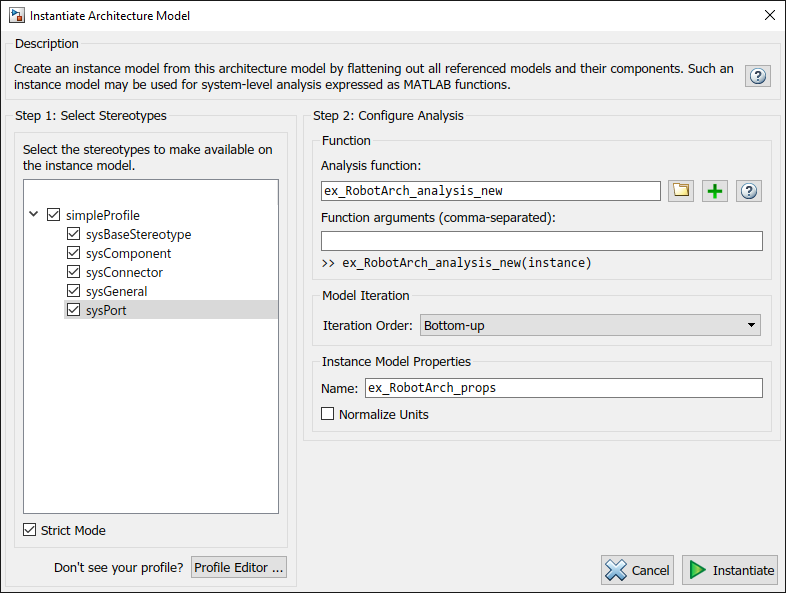The width and height of the screenshot is (786, 593).
Task: Click the instance model Name field
Action: point(563,388)
